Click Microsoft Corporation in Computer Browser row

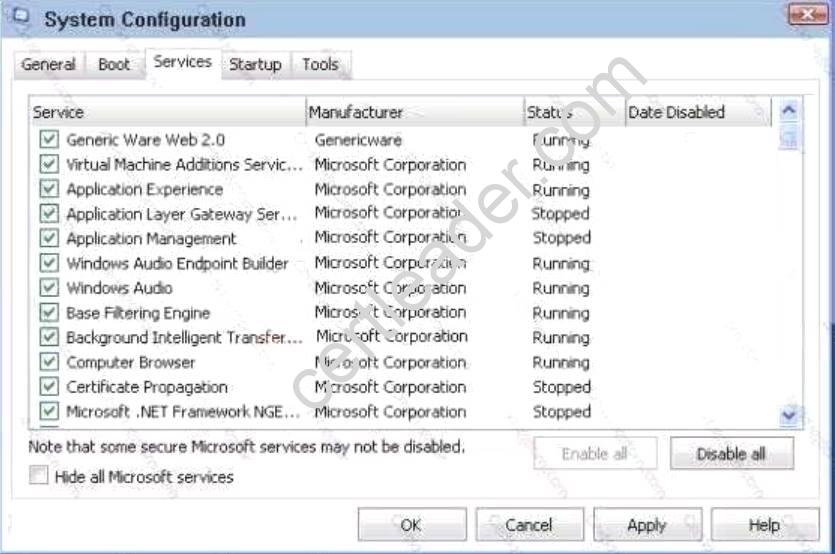coord(390,362)
